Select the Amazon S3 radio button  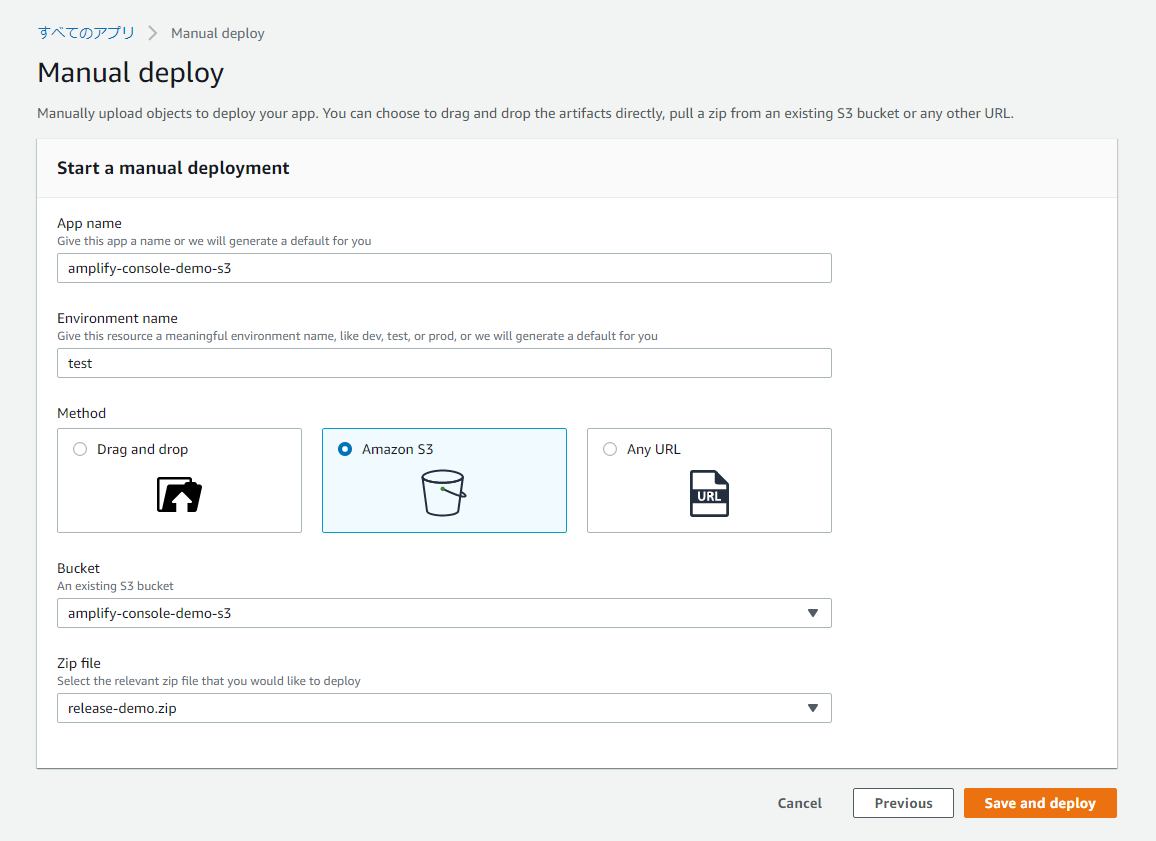344,449
